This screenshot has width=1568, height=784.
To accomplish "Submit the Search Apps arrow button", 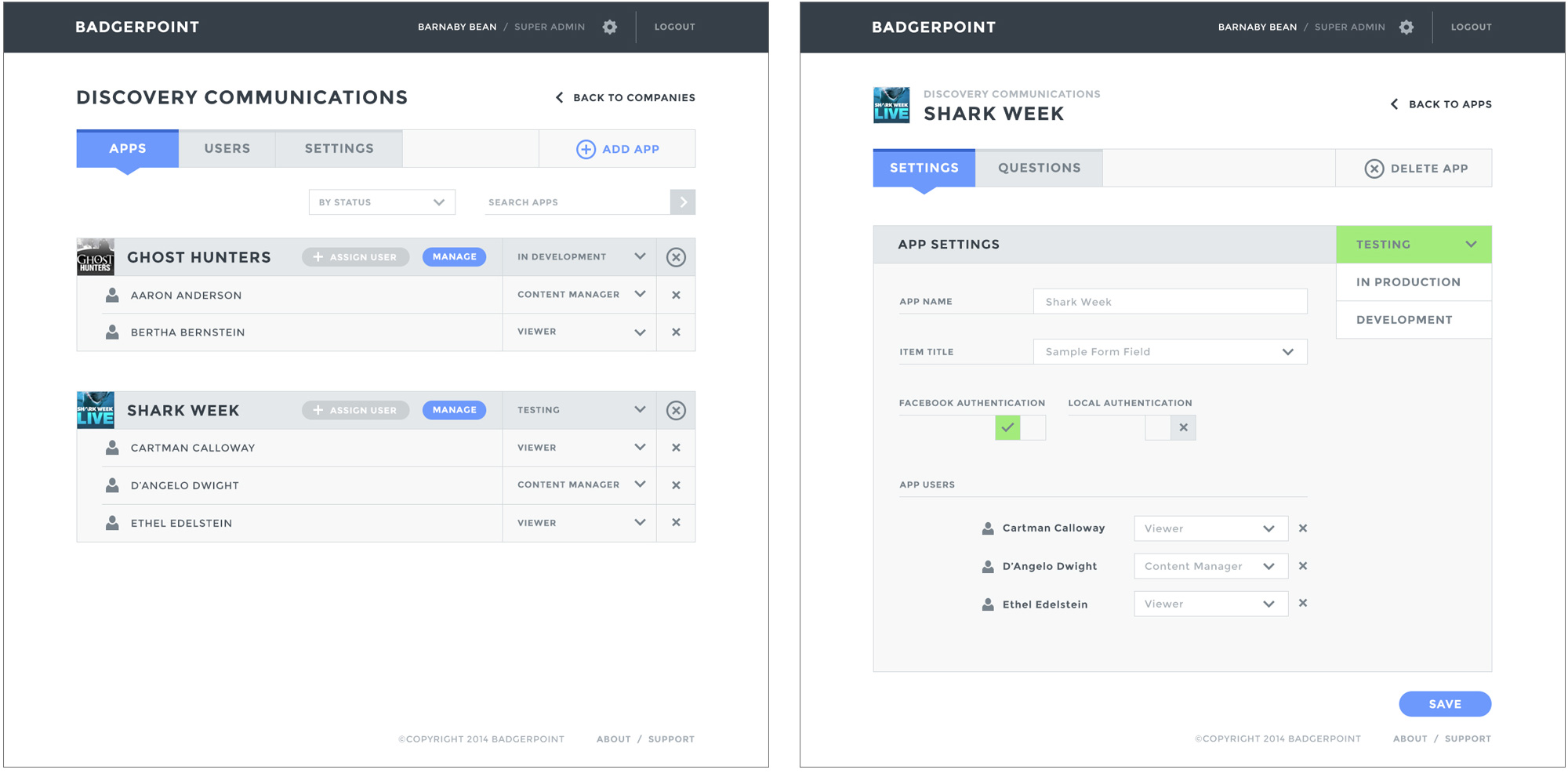I will 683,202.
